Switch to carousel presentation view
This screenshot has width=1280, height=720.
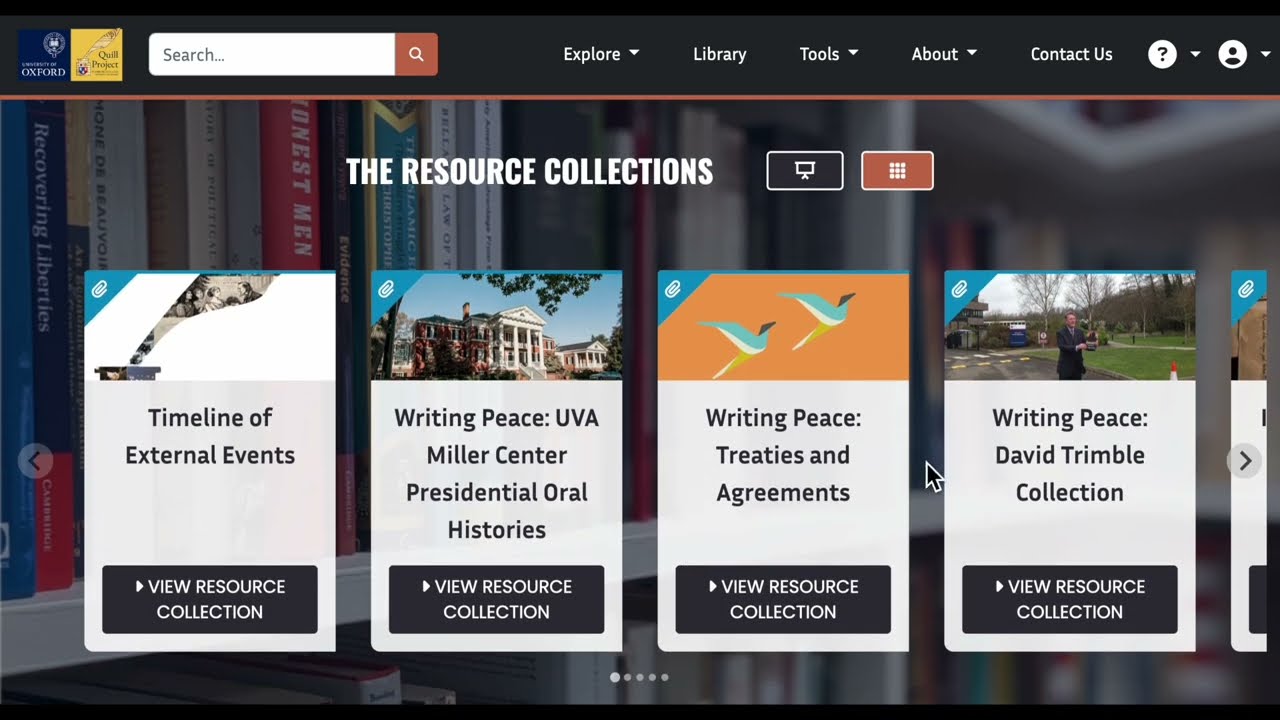pos(805,171)
